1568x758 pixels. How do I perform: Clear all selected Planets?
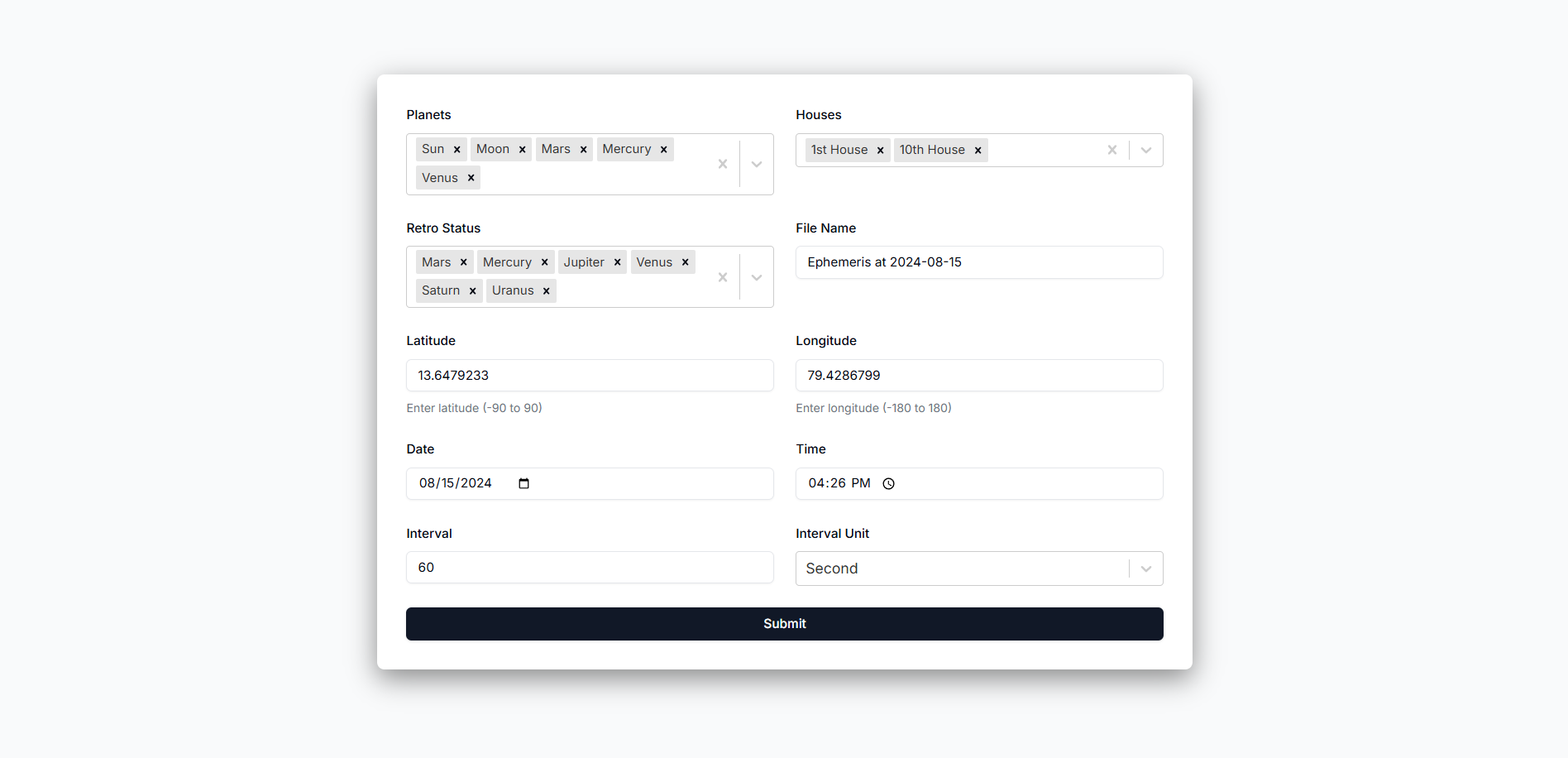coord(723,164)
